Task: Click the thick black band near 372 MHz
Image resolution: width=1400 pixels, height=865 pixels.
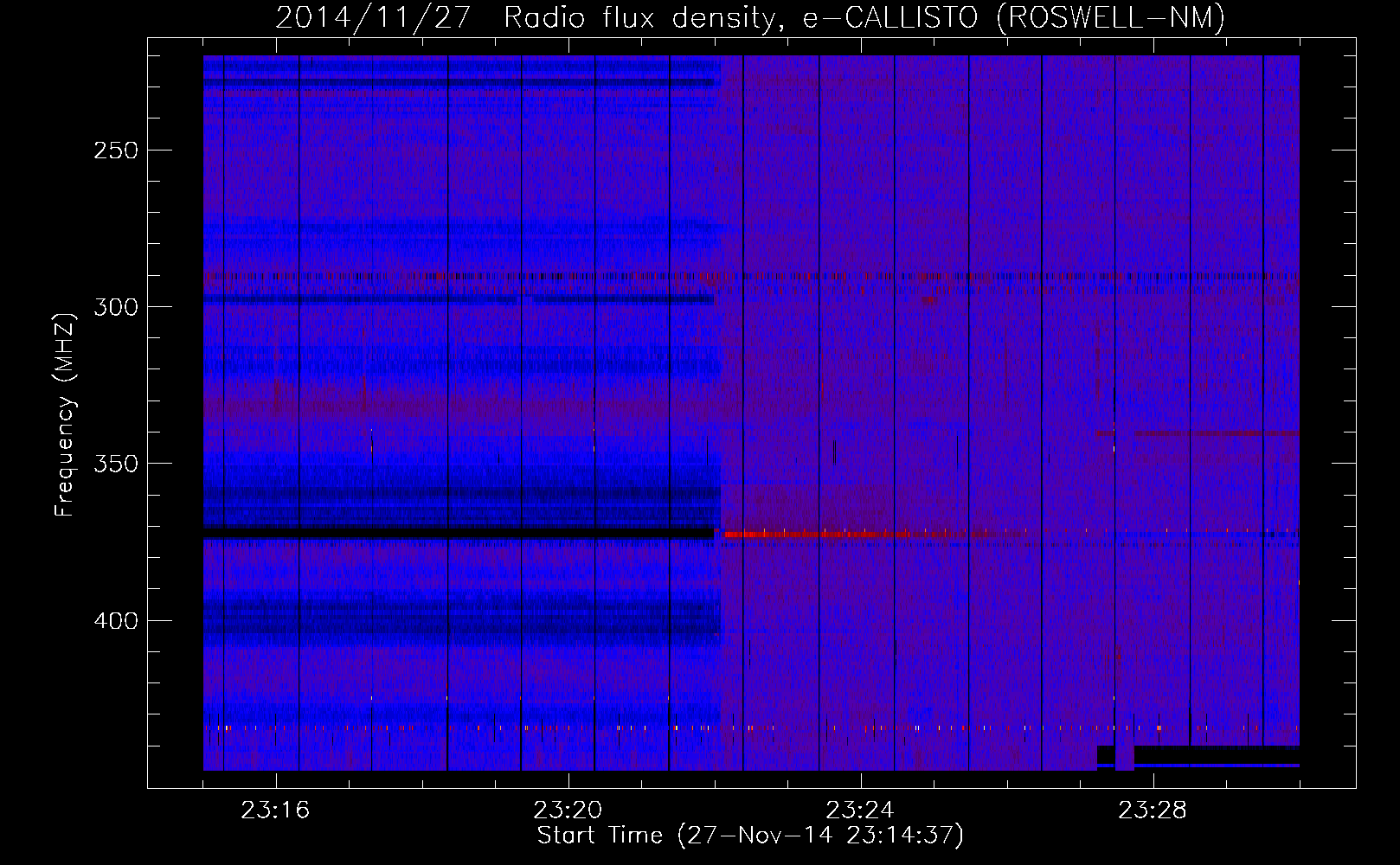Action: tap(459, 533)
